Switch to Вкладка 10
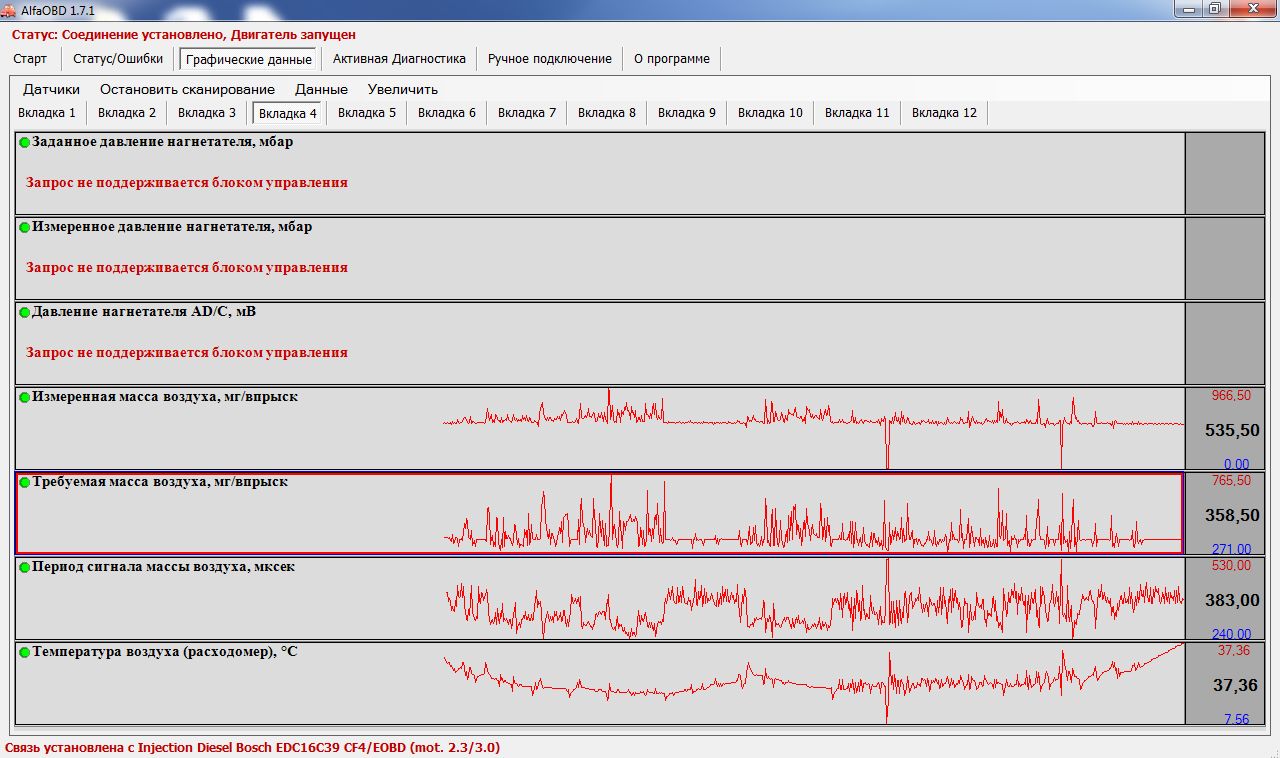Screen dimensions: 1280x758 click(x=770, y=113)
